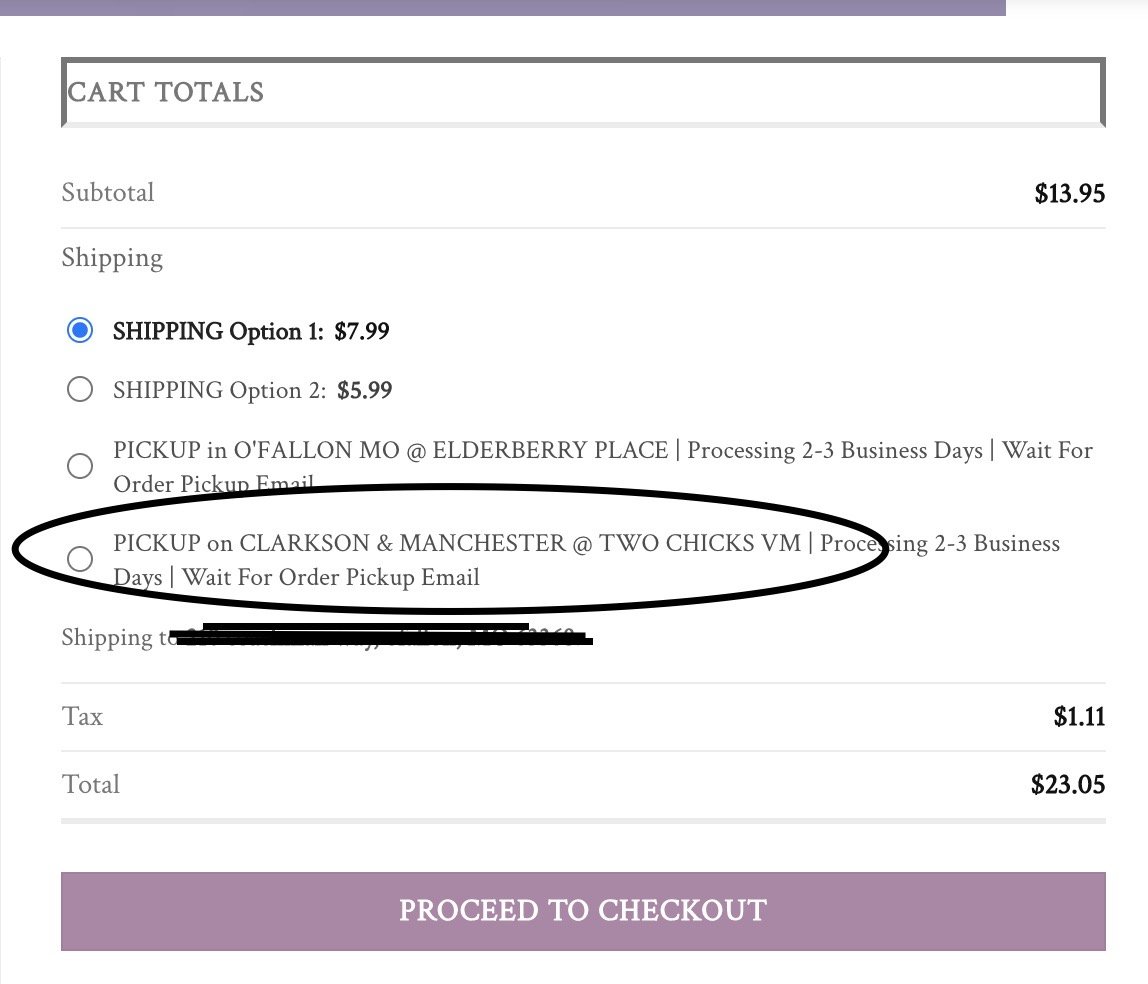Click the Subtotal row label

tap(108, 193)
